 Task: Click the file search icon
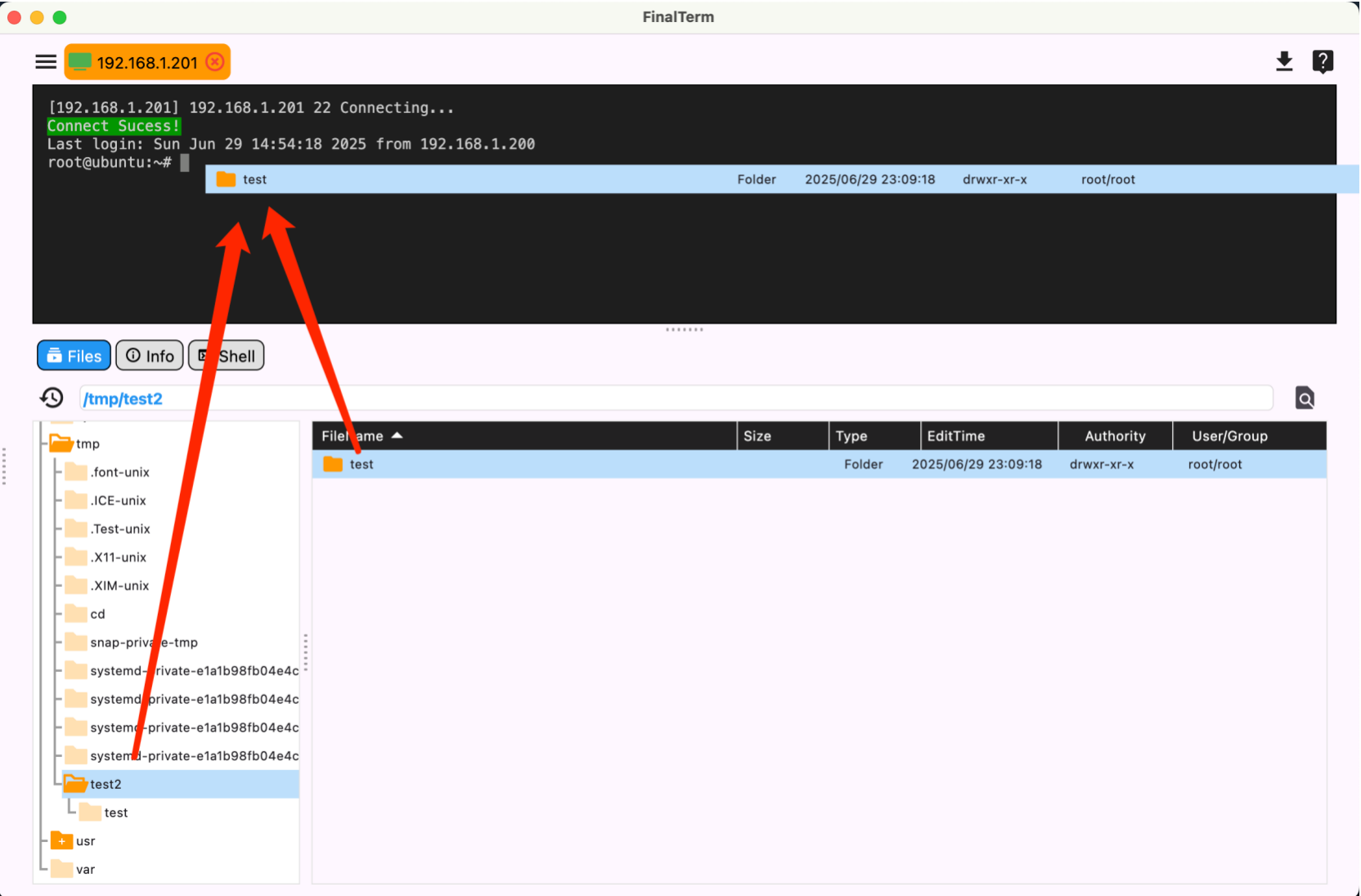(1305, 398)
